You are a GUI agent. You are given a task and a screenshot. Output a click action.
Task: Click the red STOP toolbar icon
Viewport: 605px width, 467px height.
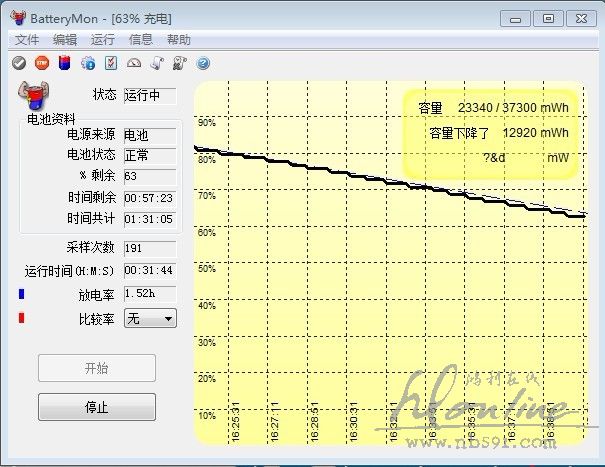[x=42, y=63]
